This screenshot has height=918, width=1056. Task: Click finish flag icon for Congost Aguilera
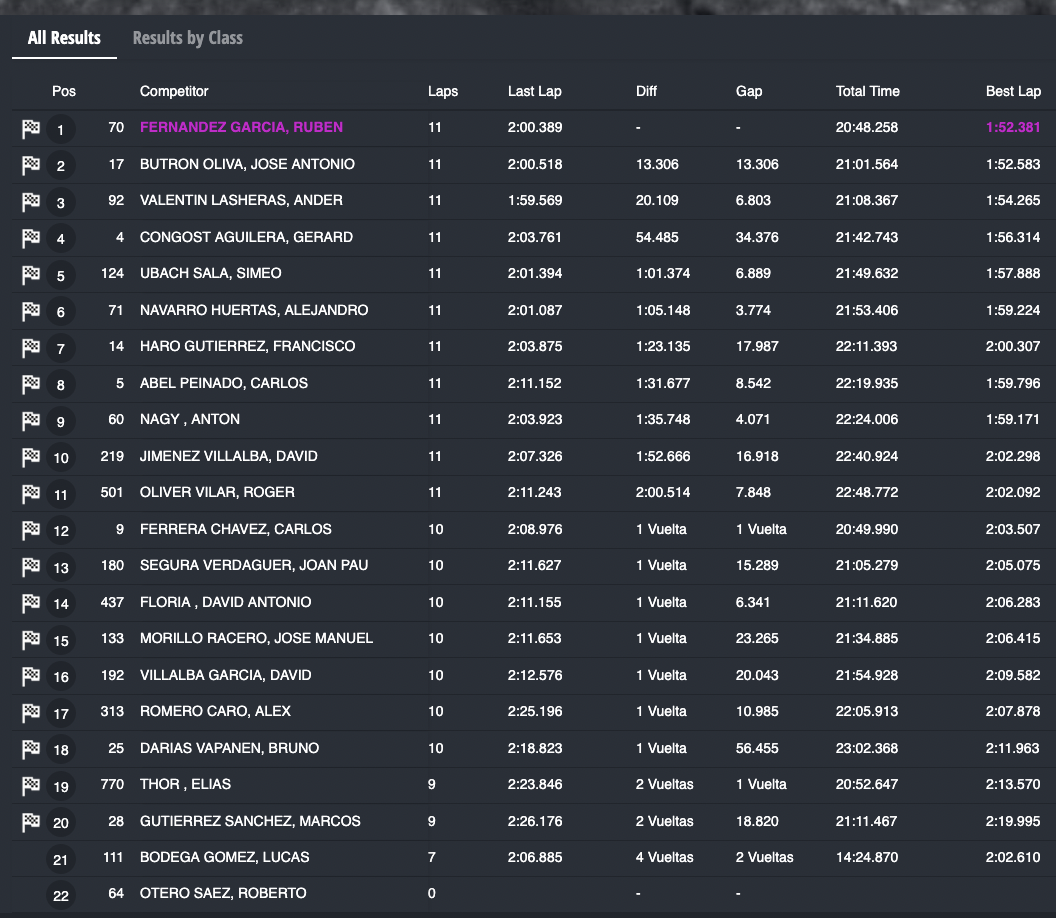pos(31,238)
